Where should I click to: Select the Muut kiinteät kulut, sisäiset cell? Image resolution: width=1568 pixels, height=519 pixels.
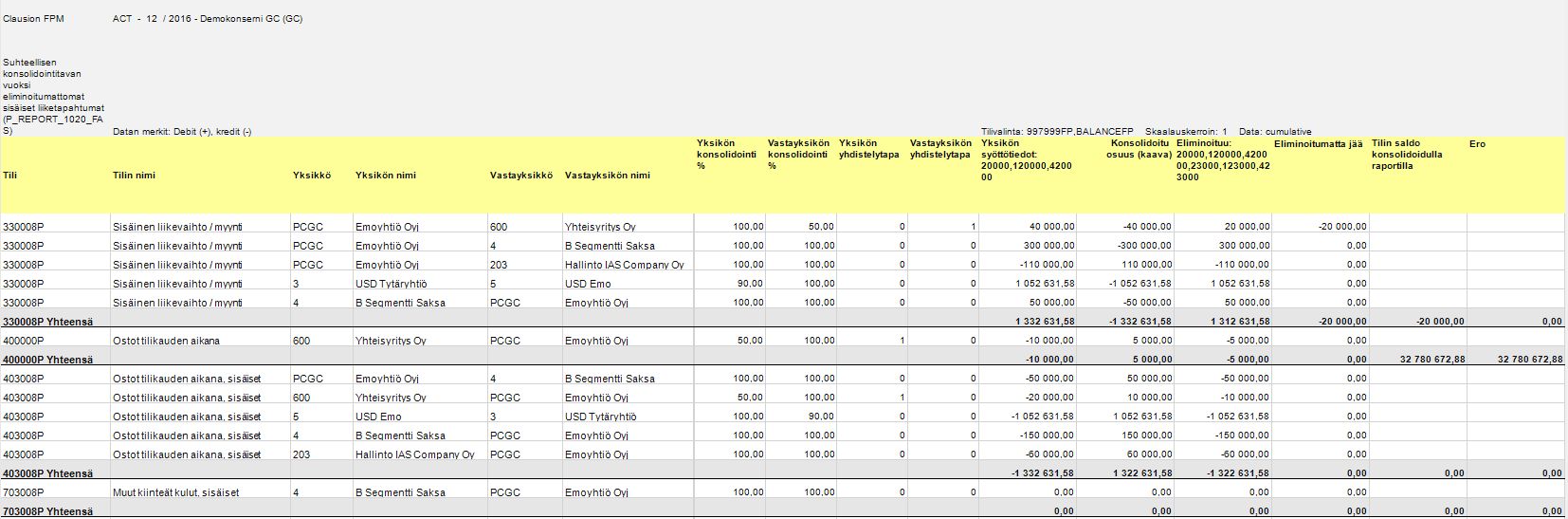tap(175, 492)
